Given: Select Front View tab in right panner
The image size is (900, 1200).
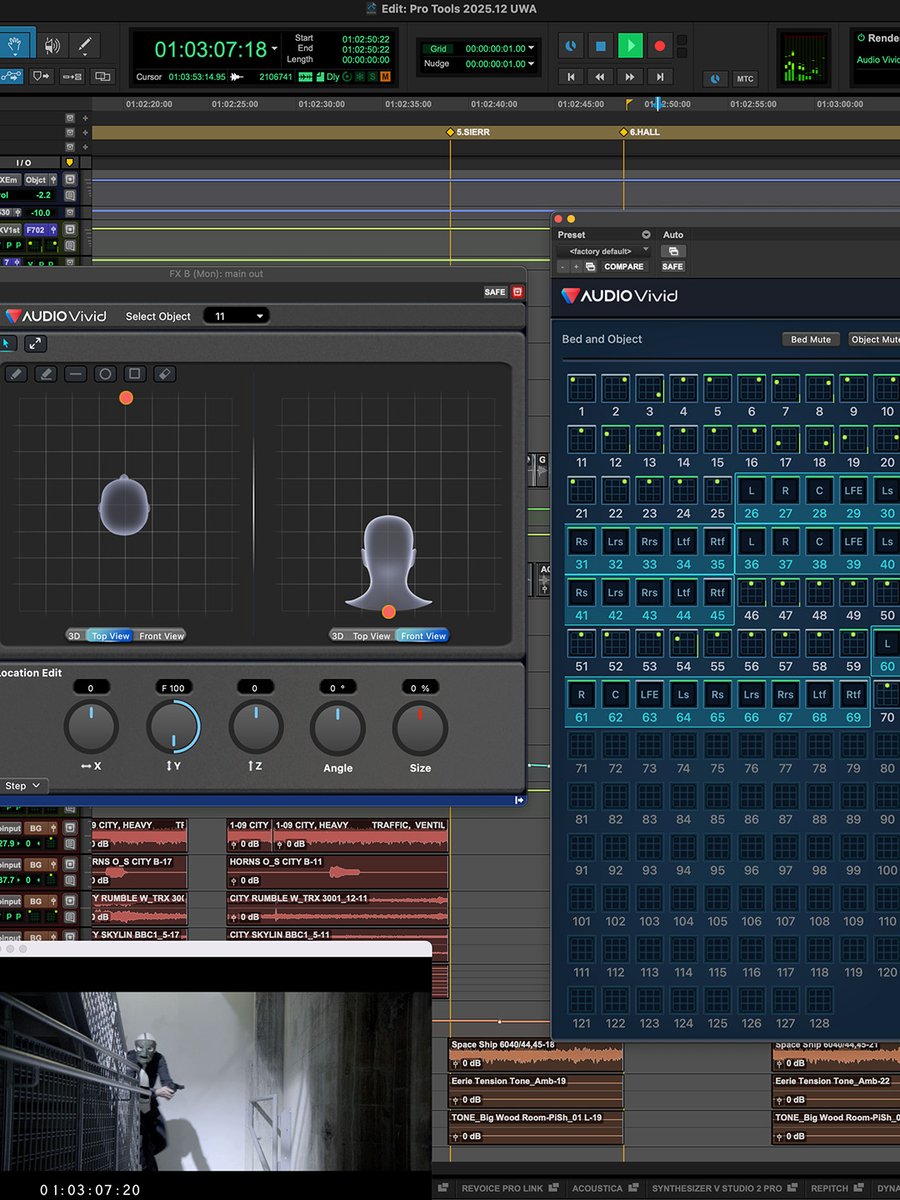Looking at the screenshot, I should tap(423, 636).
